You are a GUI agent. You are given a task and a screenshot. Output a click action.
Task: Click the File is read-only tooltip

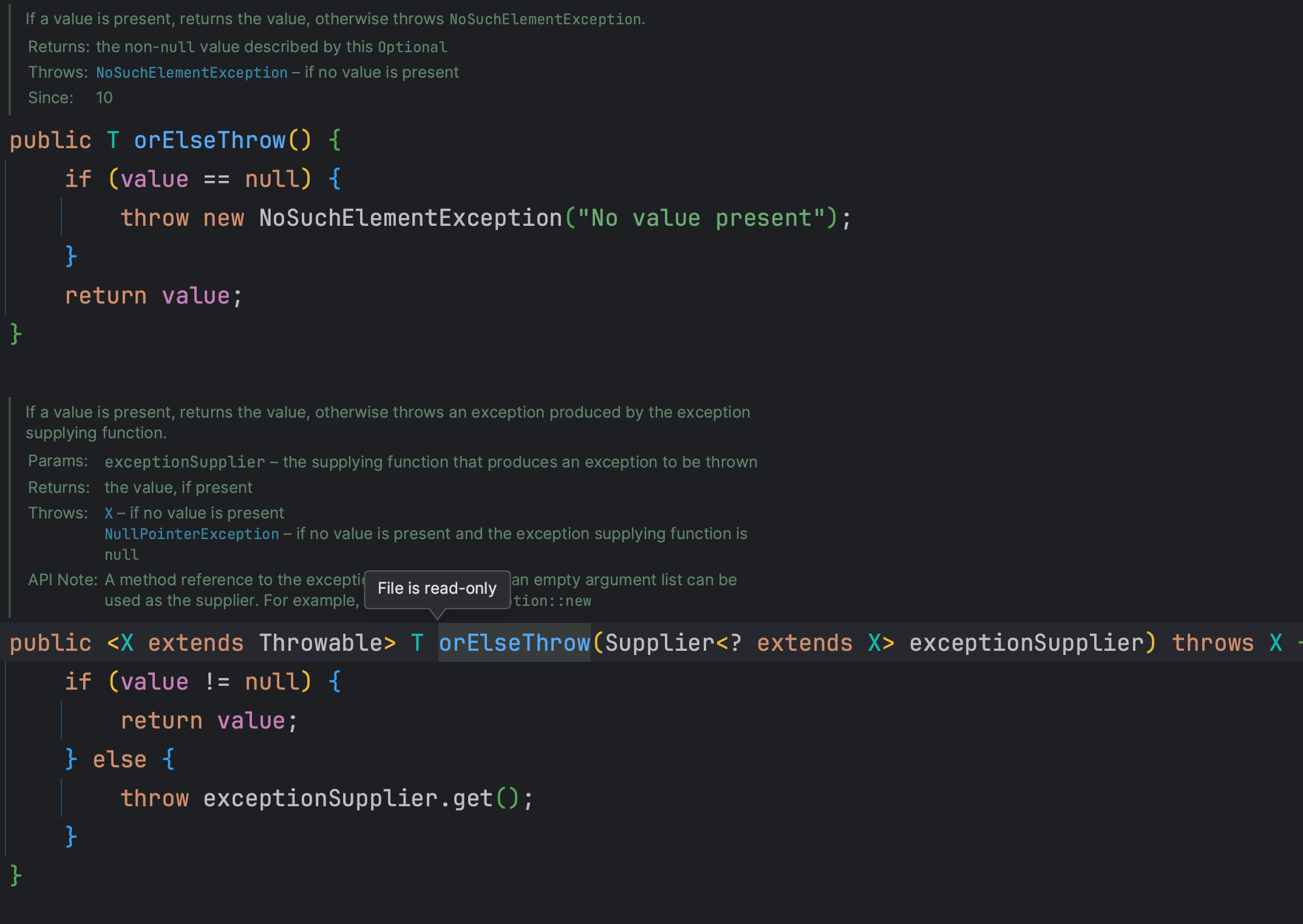[x=437, y=588]
